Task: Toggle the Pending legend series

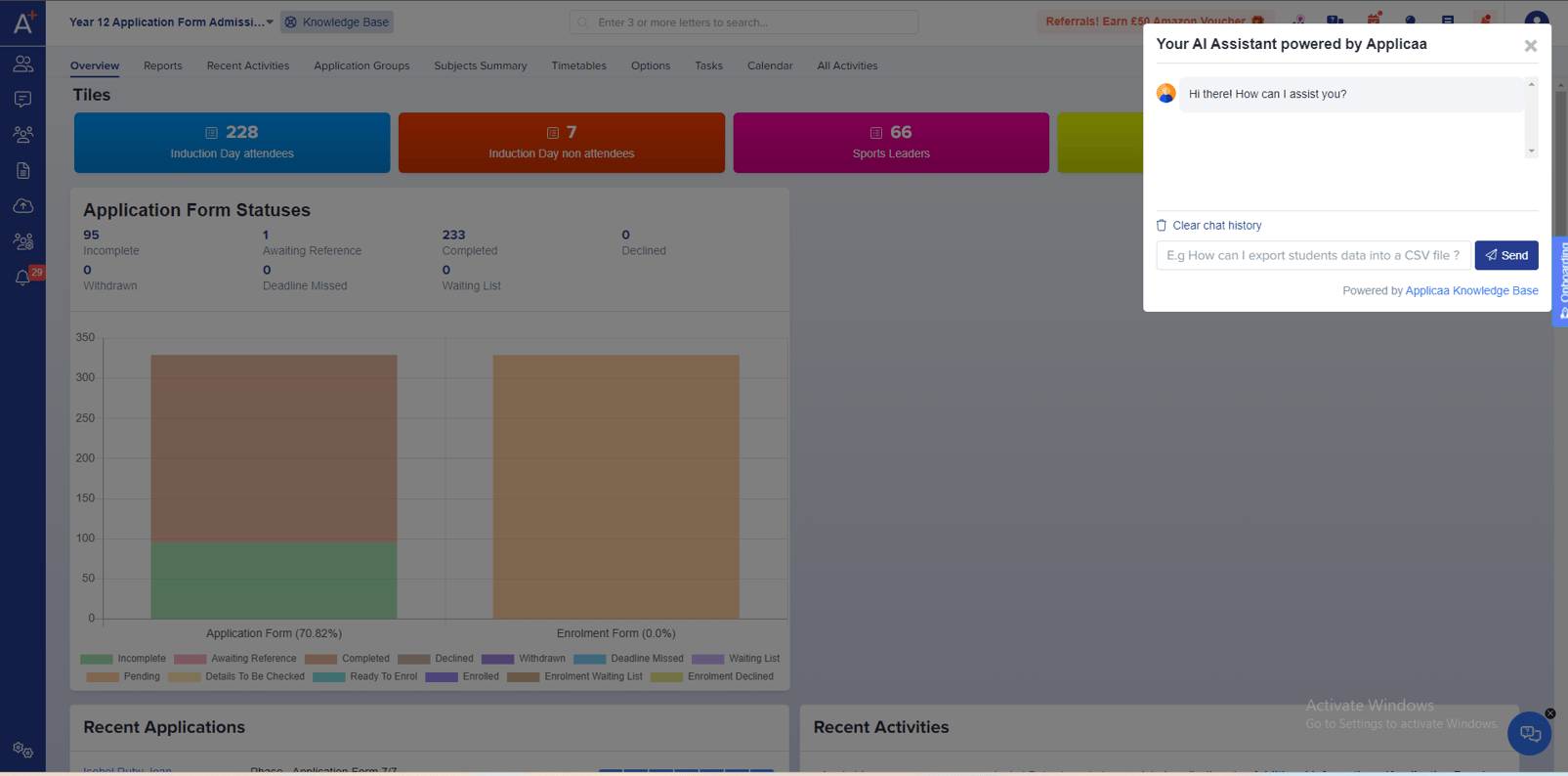Action: point(123,676)
